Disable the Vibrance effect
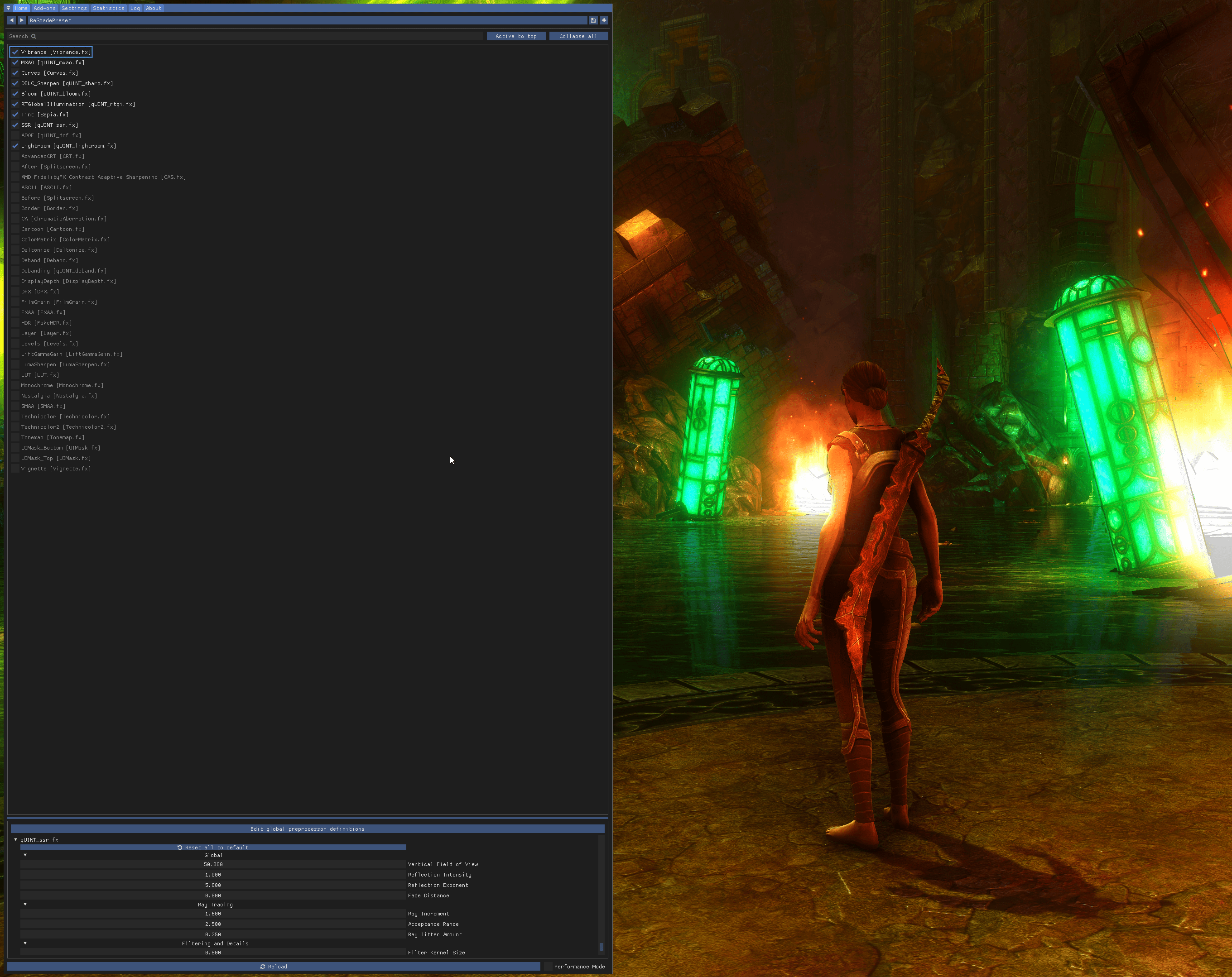1232x977 pixels. pos(15,52)
